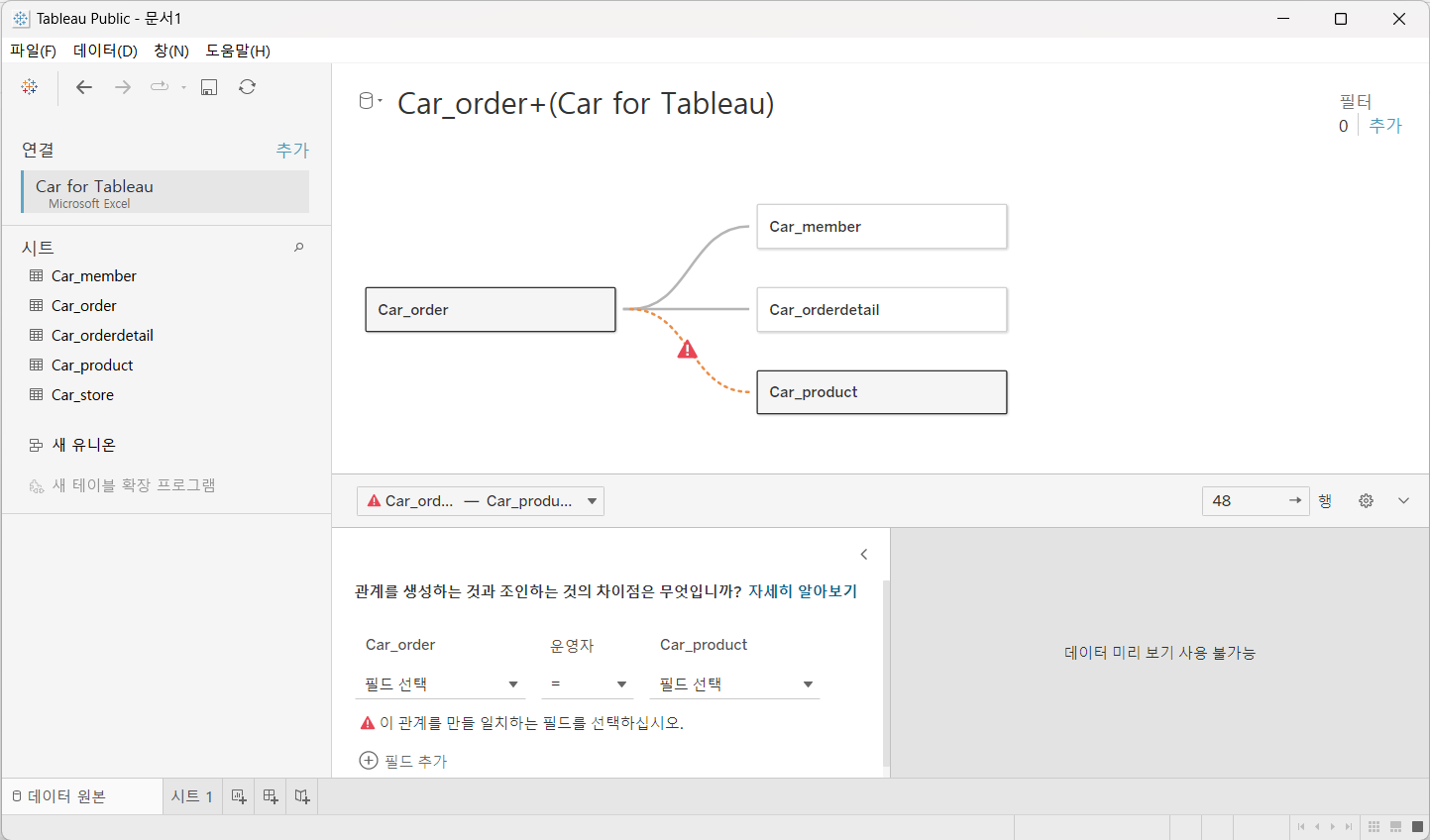Click new worksheet icon at bottom
Image resolution: width=1430 pixels, height=840 pixels.
pyautogui.click(x=239, y=796)
